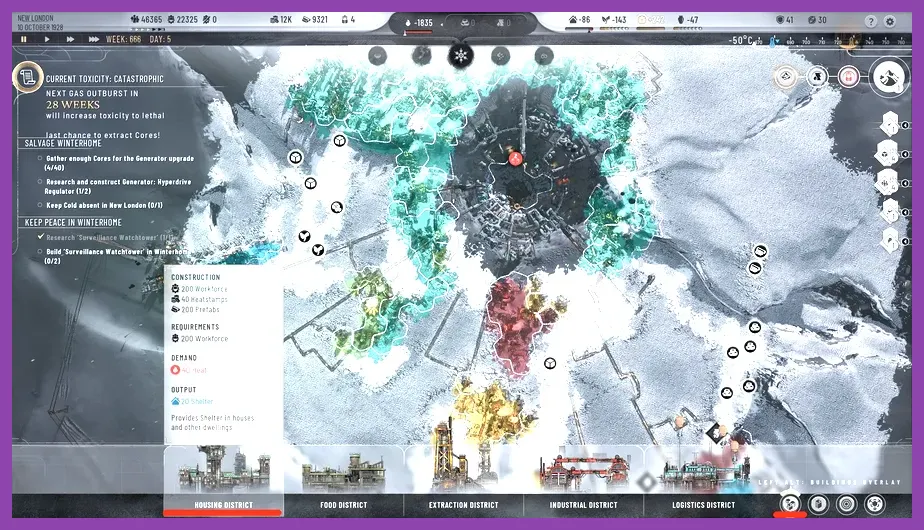This screenshot has width=924, height=530.
Task: Open the large mountain frostland map button
Action: tap(888, 77)
